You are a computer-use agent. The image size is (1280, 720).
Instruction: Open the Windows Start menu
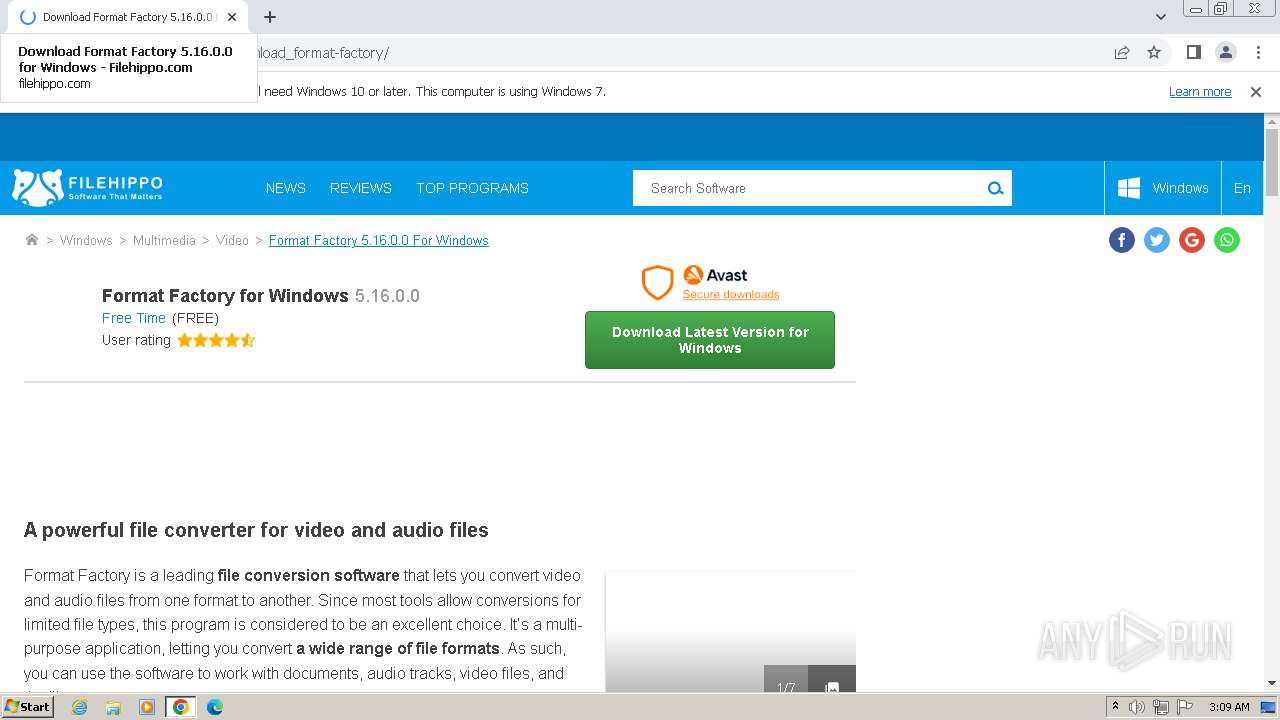pos(27,707)
